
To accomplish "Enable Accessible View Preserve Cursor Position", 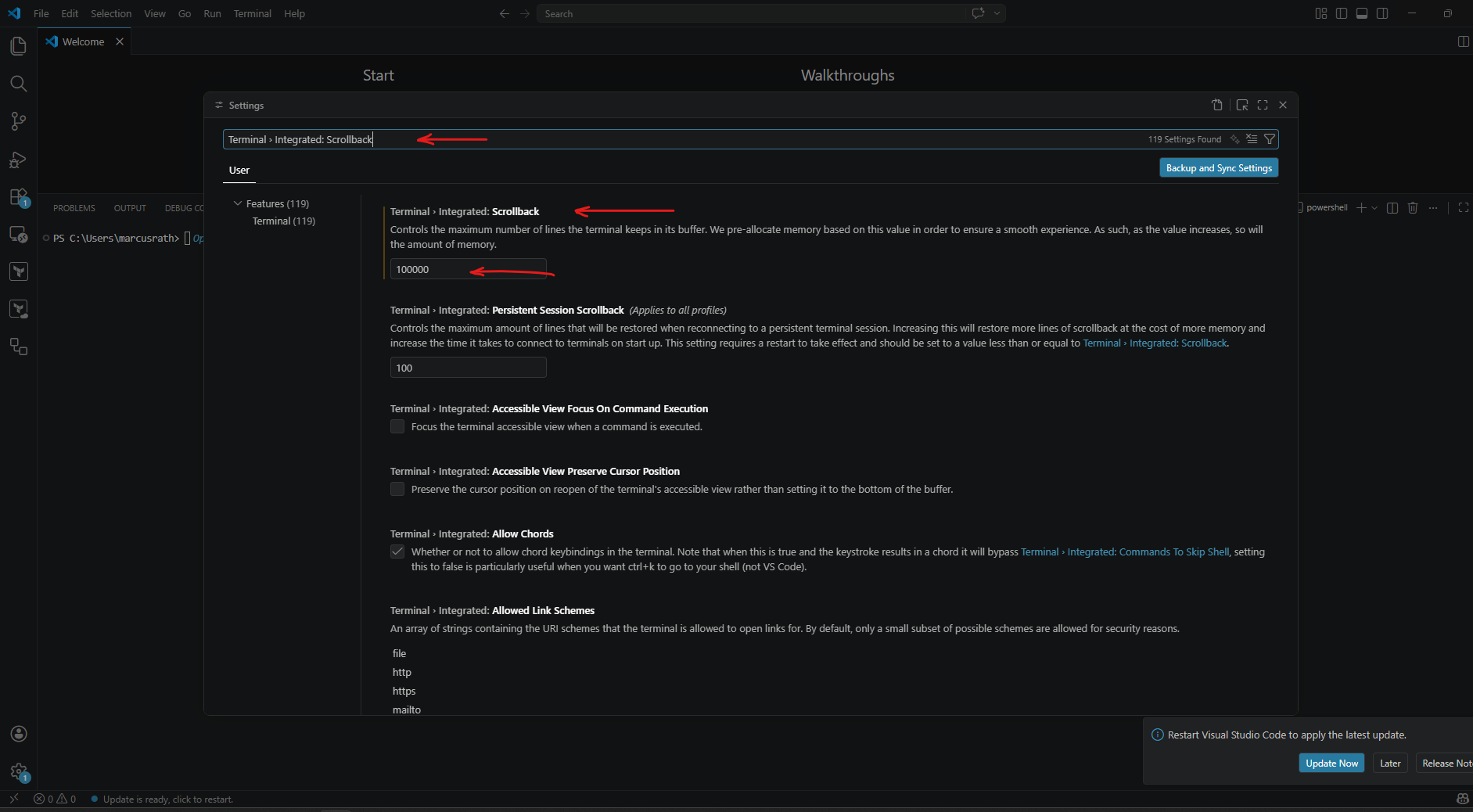I will pos(397,489).
